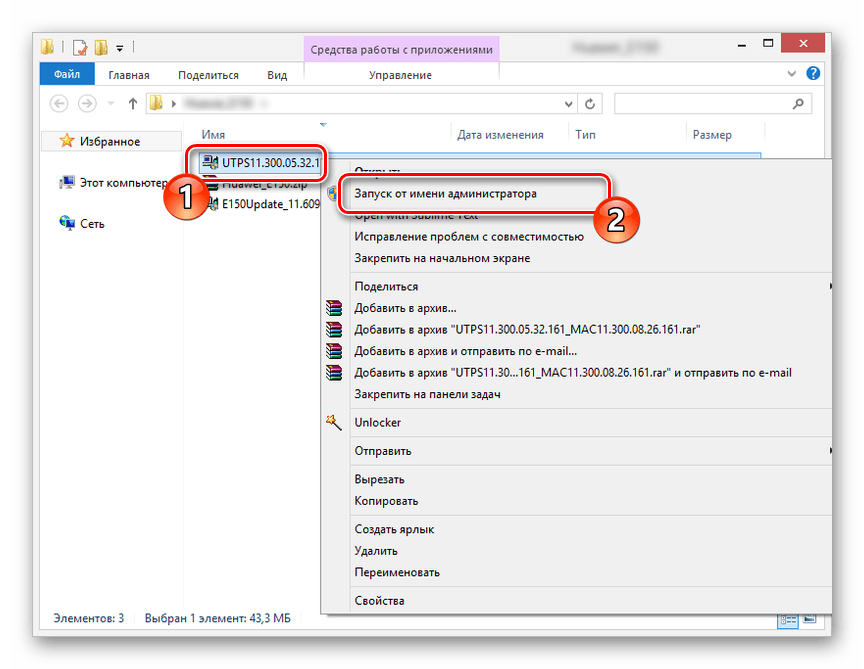Open the Файл ribbon tab
864x669 pixels.
[67, 74]
